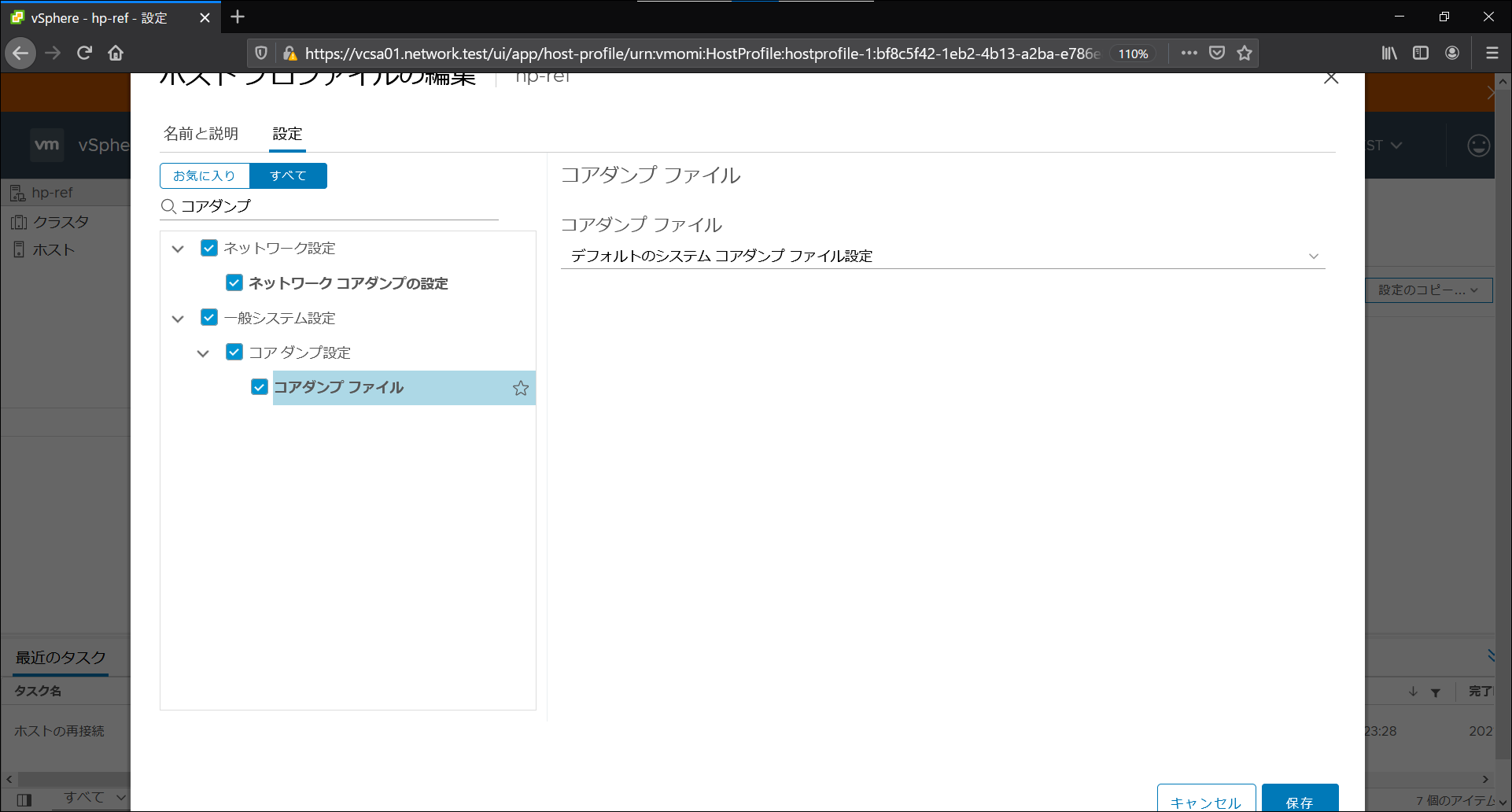Go back in browser history

point(20,53)
